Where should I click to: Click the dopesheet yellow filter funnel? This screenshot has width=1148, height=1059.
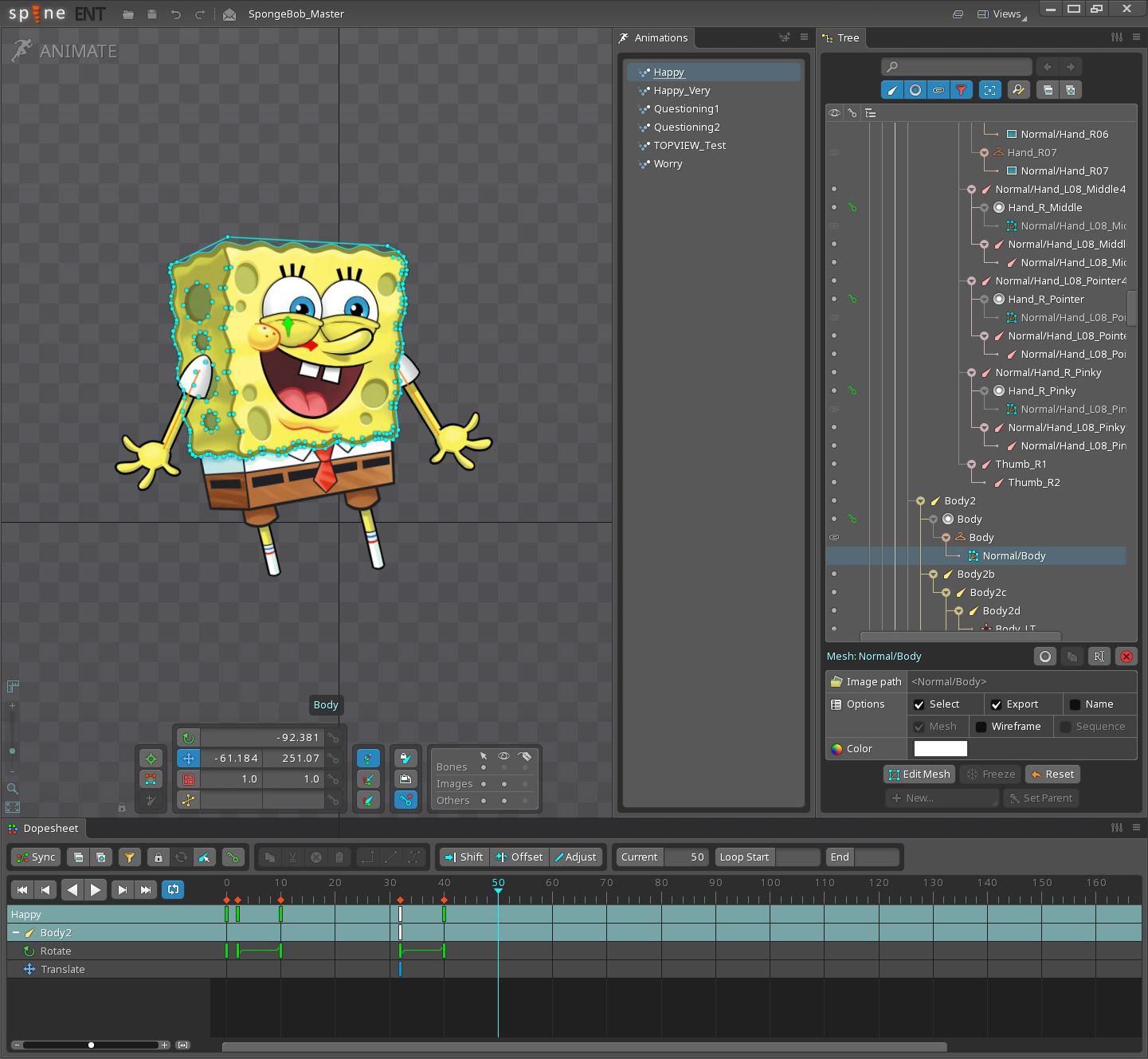click(x=129, y=857)
